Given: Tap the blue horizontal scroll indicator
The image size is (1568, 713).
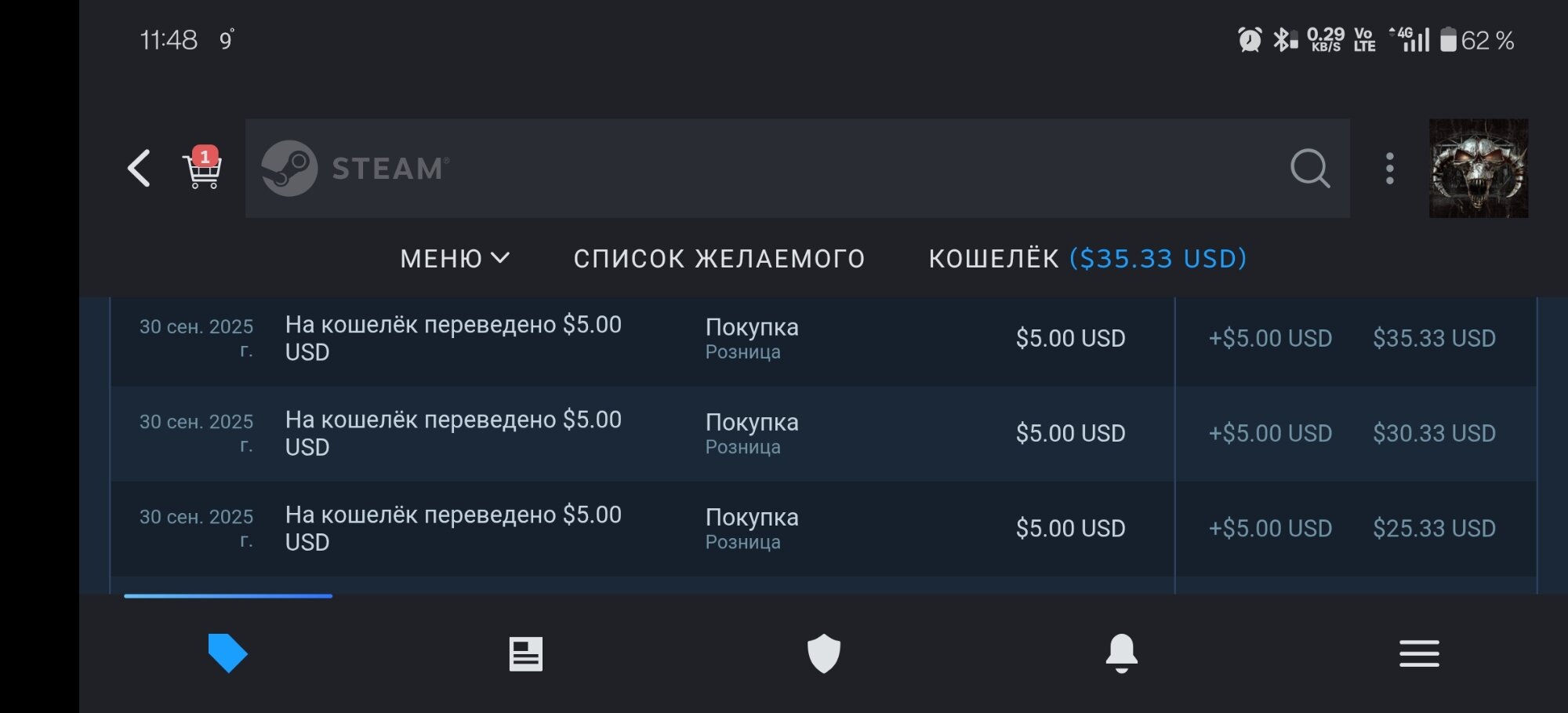Looking at the screenshot, I should [228, 596].
